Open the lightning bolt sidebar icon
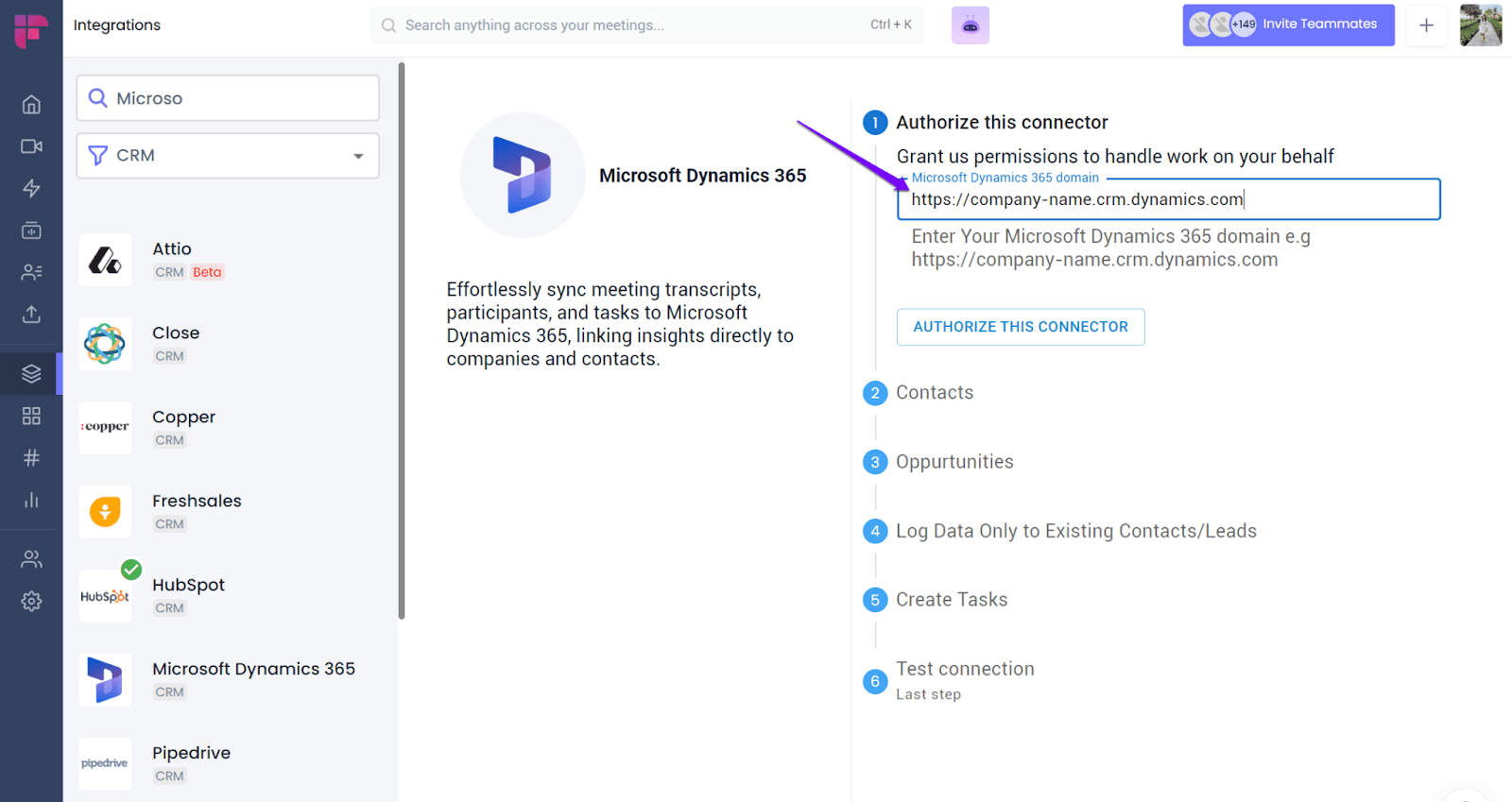The height and width of the screenshot is (802, 1512). (x=31, y=188)
